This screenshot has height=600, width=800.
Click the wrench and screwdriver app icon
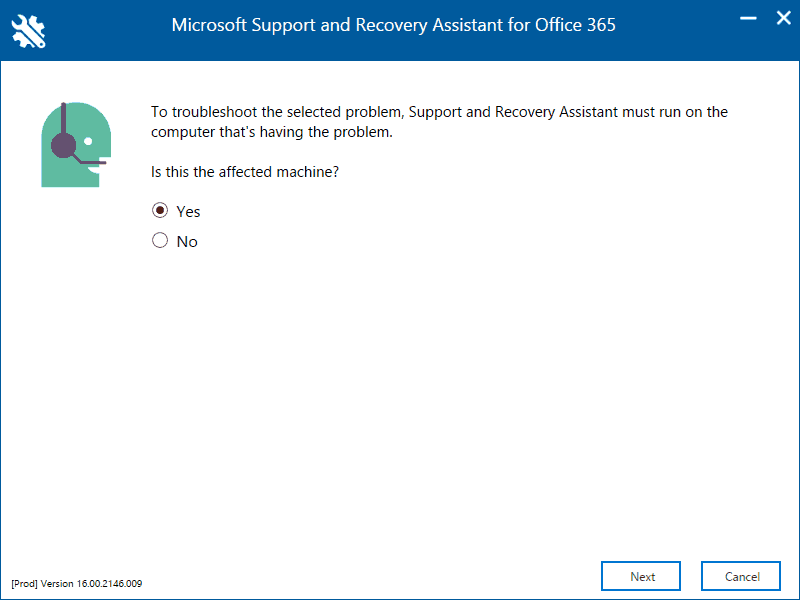pos(29,31)
